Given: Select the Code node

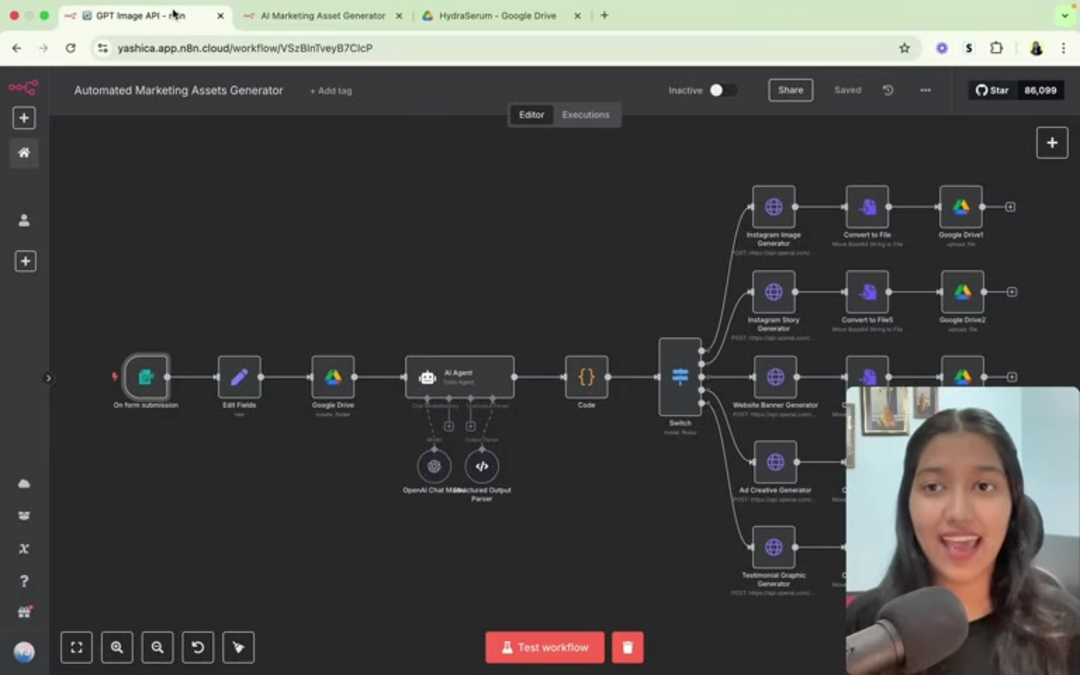Looking at the screenshot, I should [x=586, y=377].
